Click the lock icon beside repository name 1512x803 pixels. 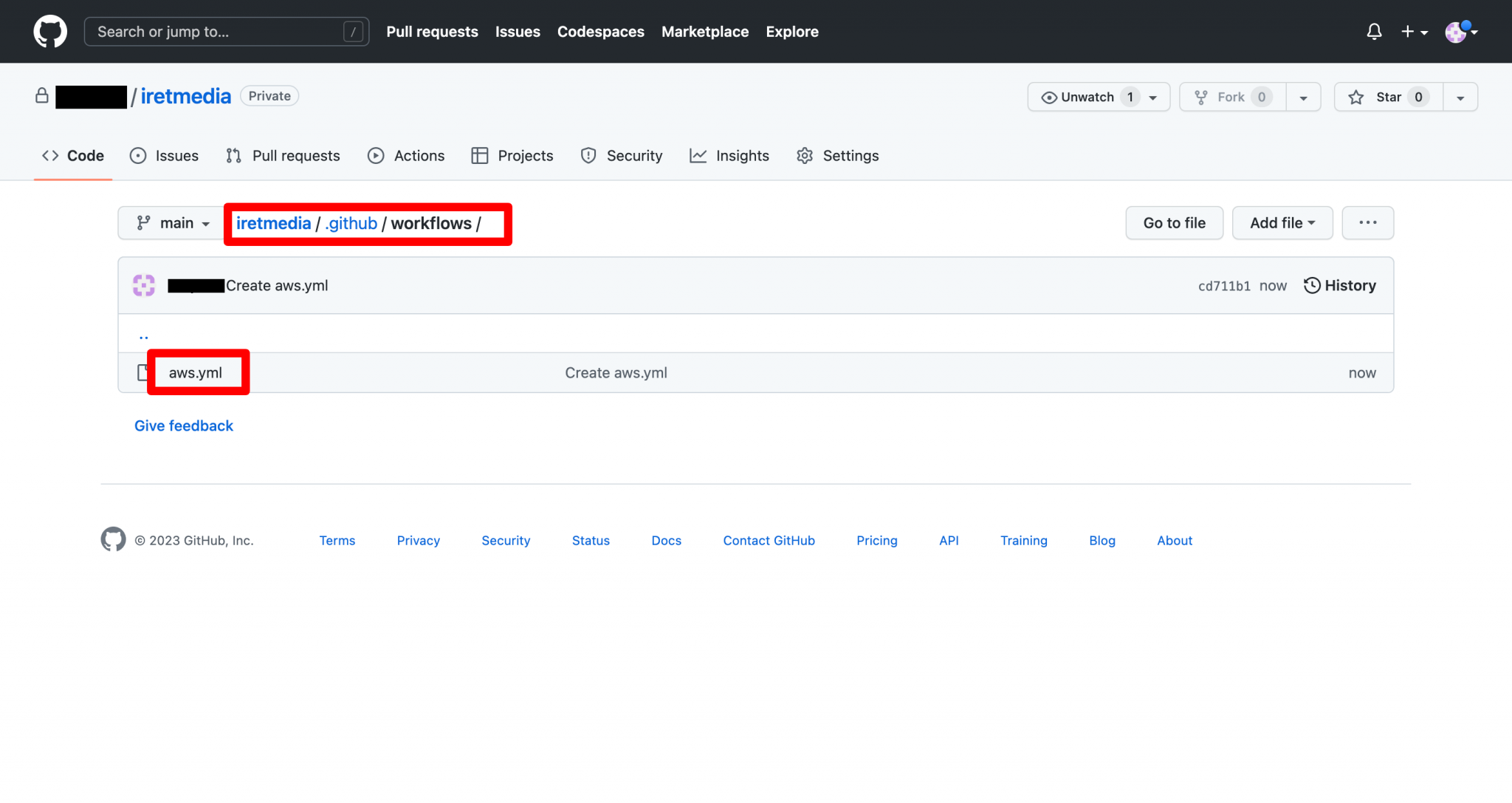[x=42, y=95]
